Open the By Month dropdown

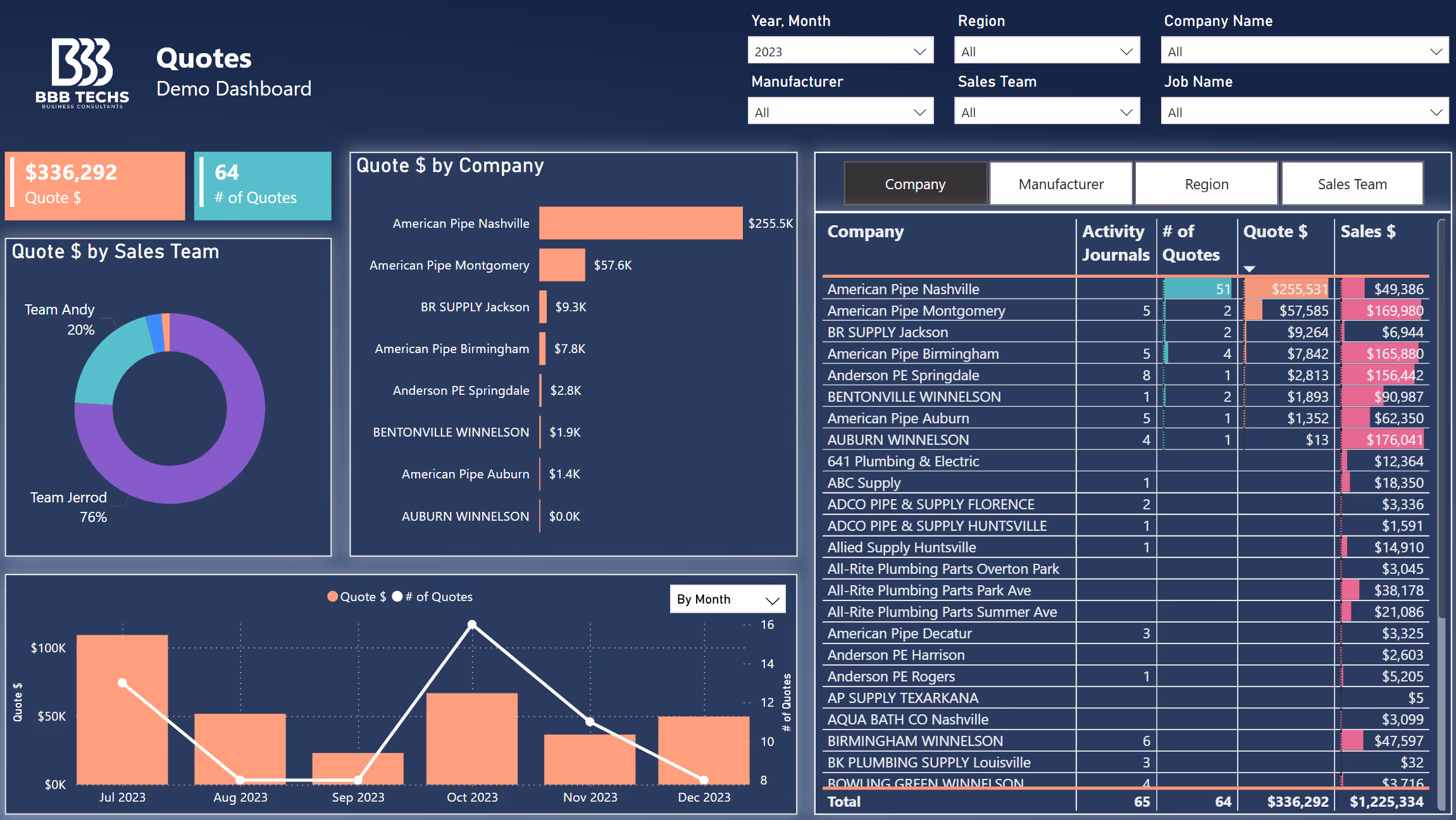(x=728, y=599)
